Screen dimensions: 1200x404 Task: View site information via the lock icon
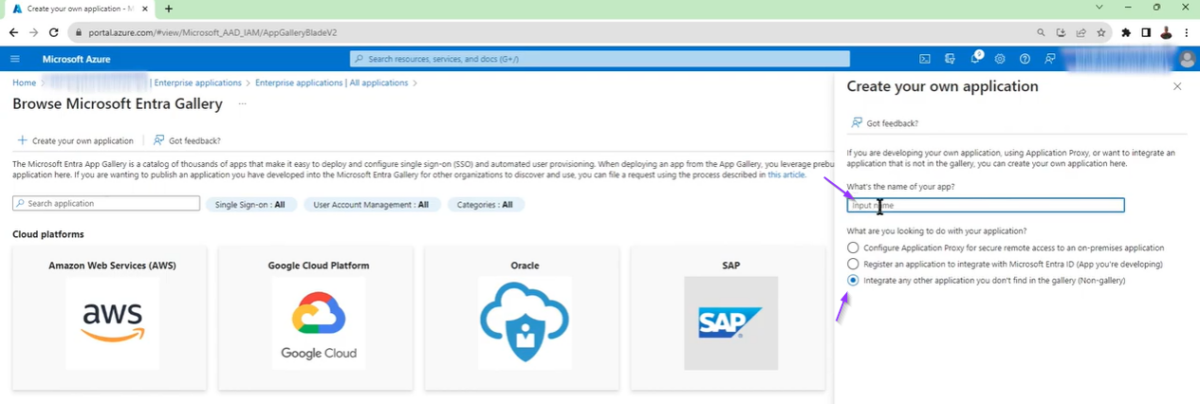pos(78,32)
